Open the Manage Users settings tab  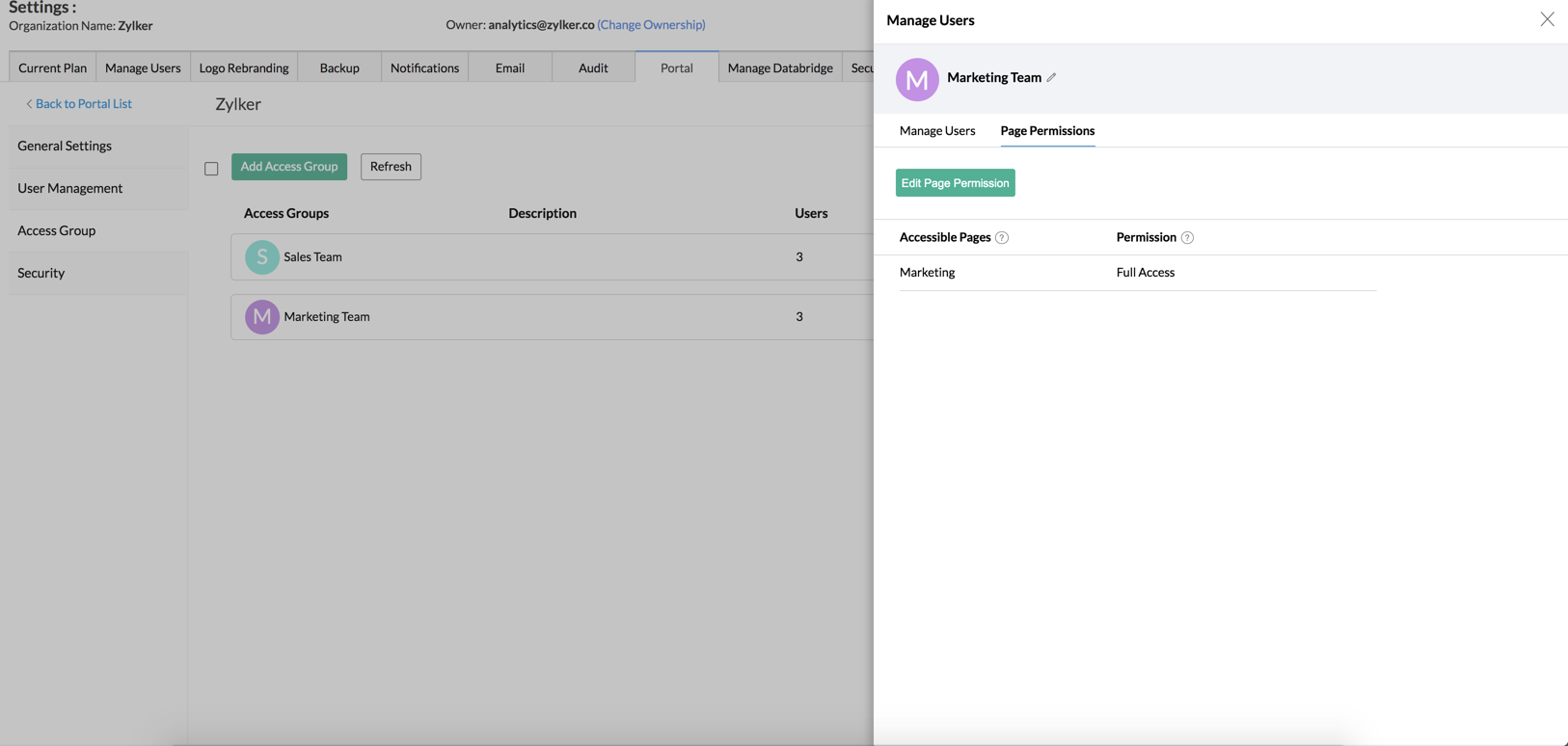tap(143, 67)
